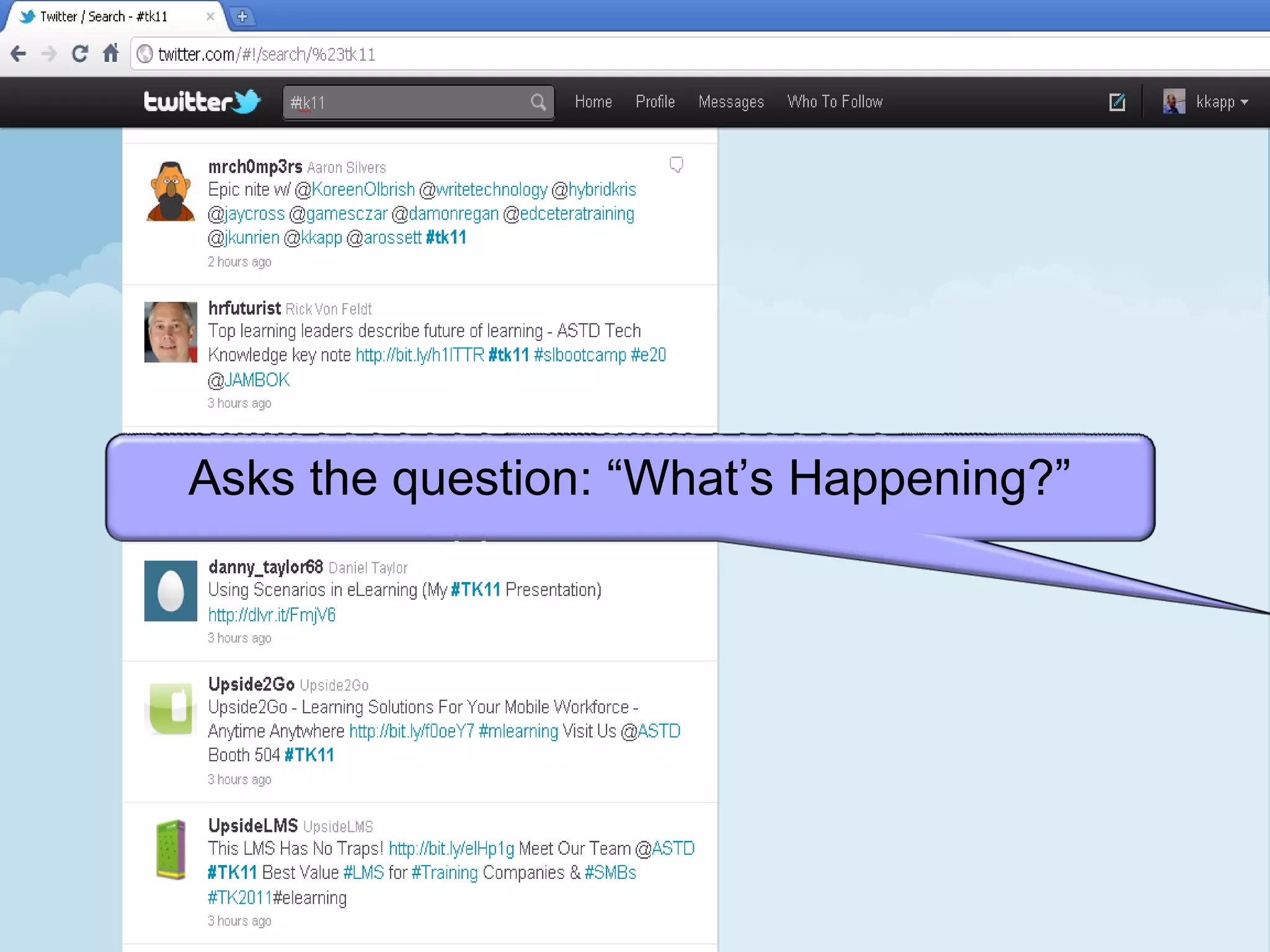The height and width of the screenshot is (952, 1270).
Task: Open @ASTD mention in Upside2Go tweet
Action: pos(651,732)
